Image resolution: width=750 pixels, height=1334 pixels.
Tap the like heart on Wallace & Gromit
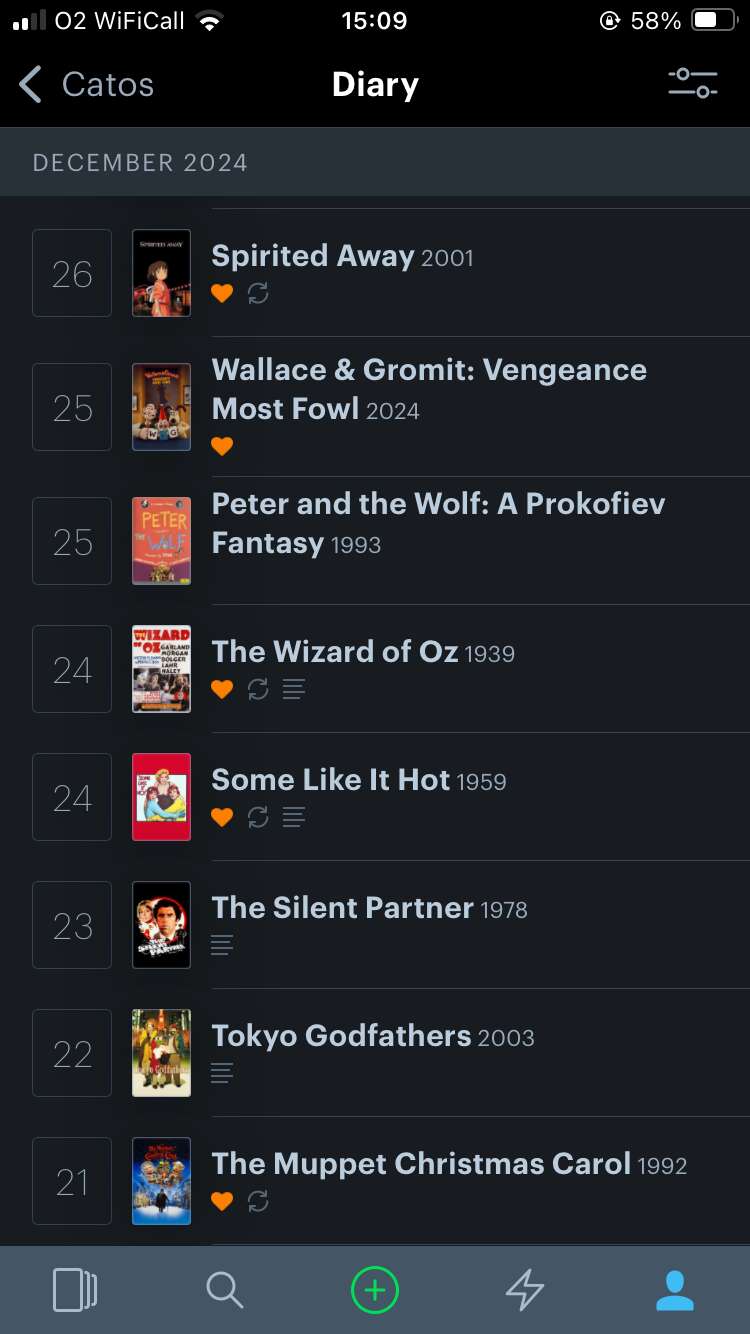222,446
